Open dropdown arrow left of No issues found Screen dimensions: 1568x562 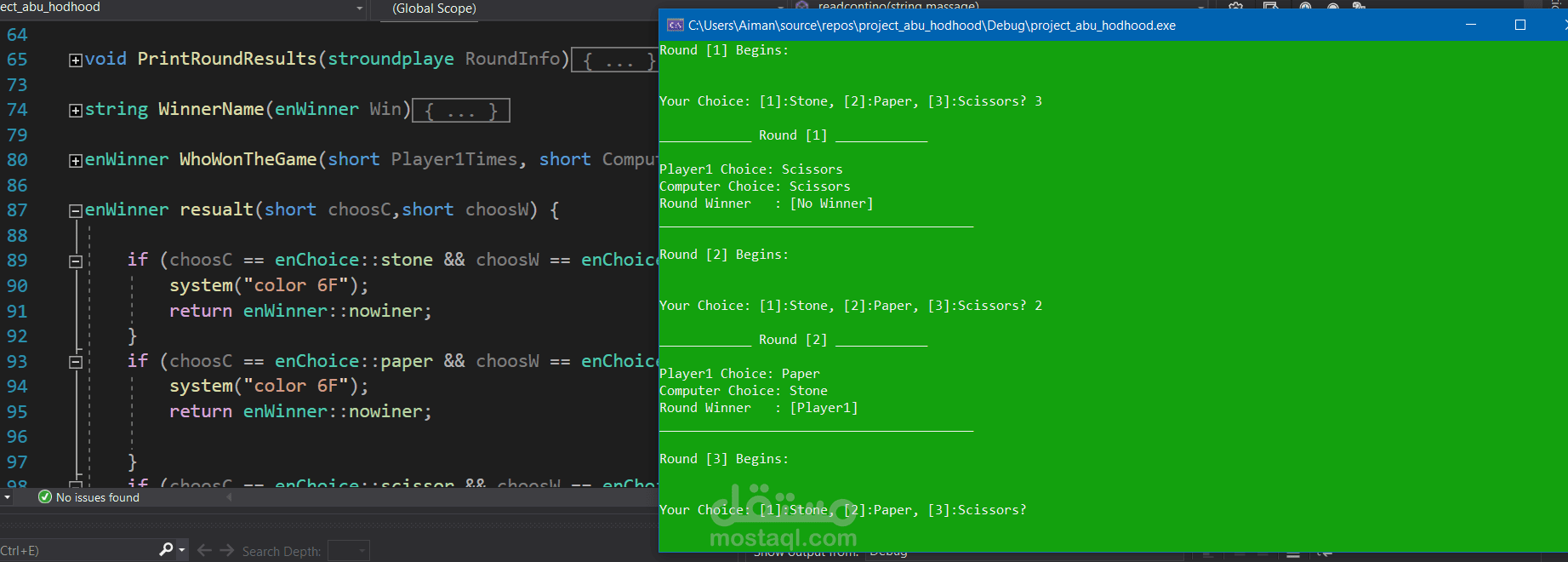click(7, 497)
